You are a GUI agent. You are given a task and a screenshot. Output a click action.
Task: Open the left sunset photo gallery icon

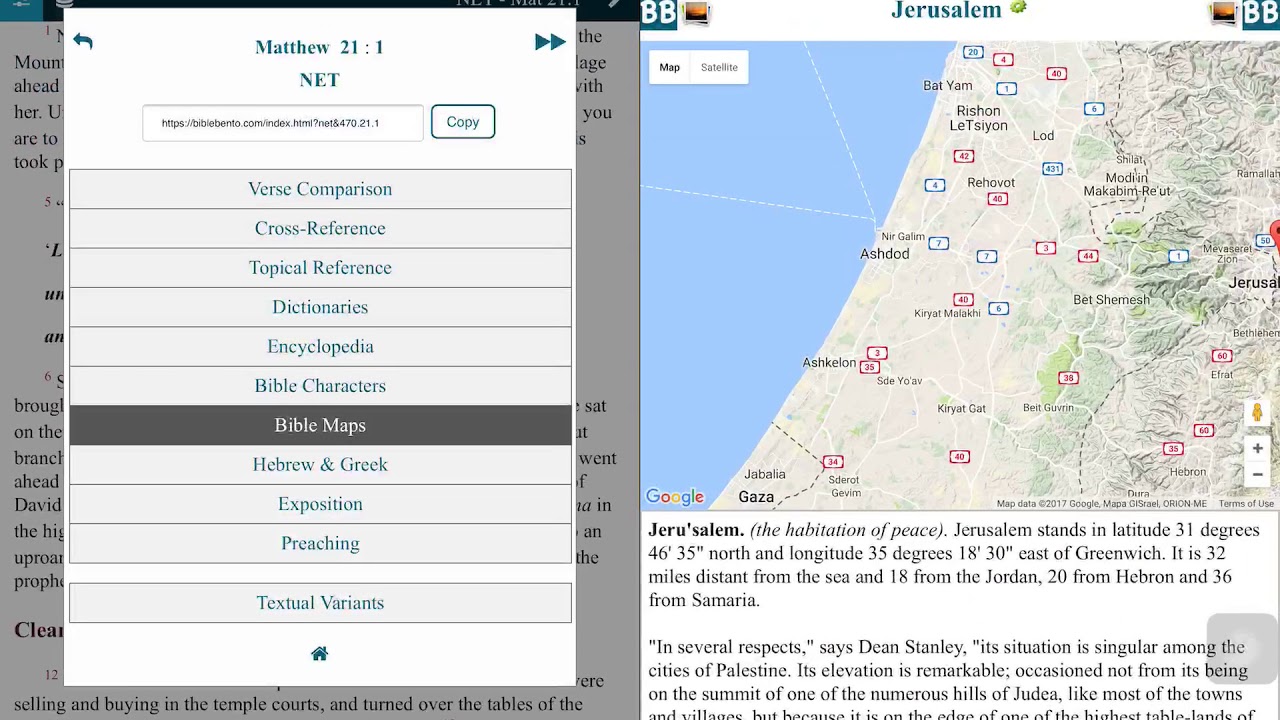[696, 13]
